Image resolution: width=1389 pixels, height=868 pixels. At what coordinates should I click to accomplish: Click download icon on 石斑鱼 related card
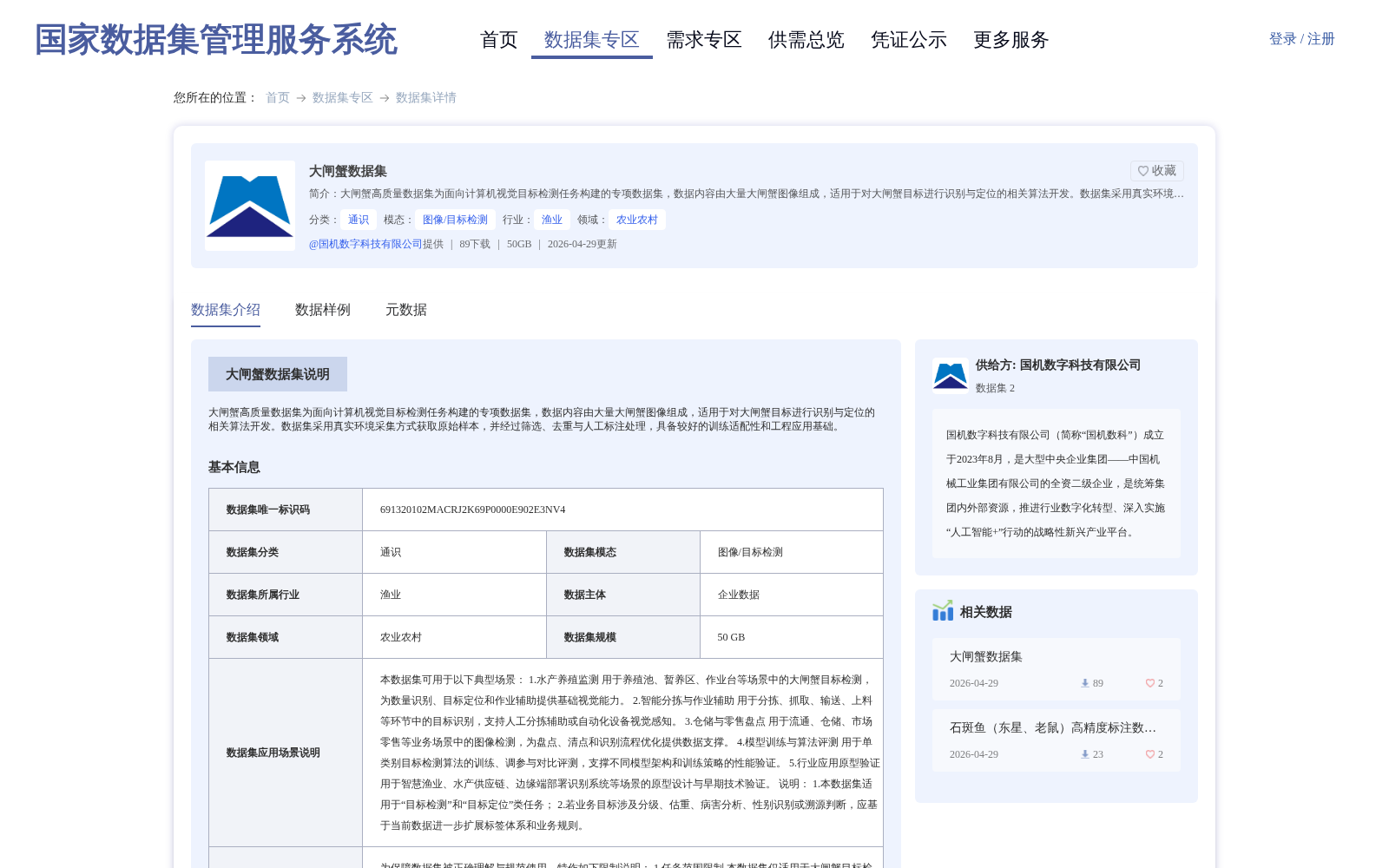click(1084, 754)
